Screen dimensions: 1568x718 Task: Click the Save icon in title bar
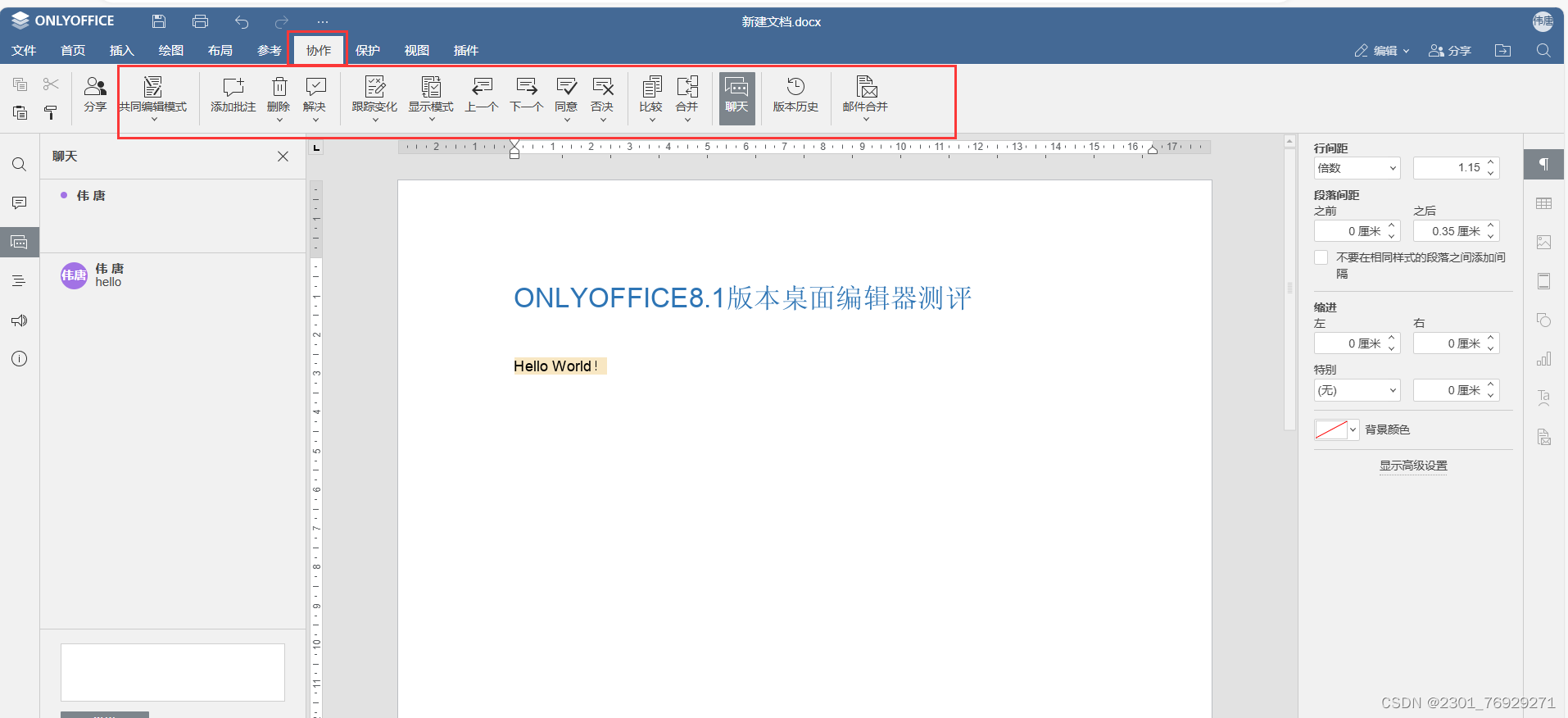pos(159,21)
